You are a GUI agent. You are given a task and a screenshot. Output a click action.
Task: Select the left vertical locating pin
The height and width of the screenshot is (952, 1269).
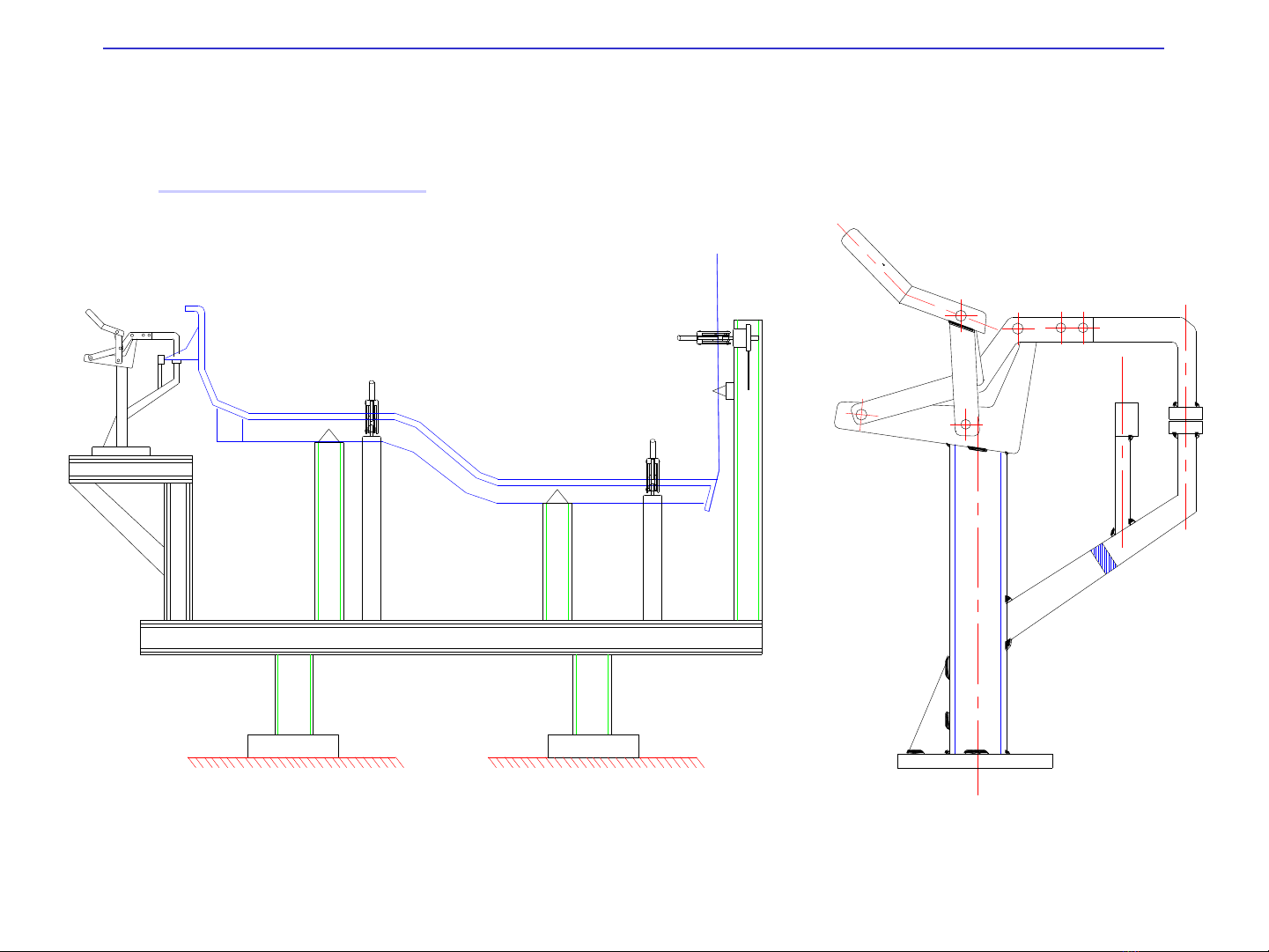tap(372, 407)
